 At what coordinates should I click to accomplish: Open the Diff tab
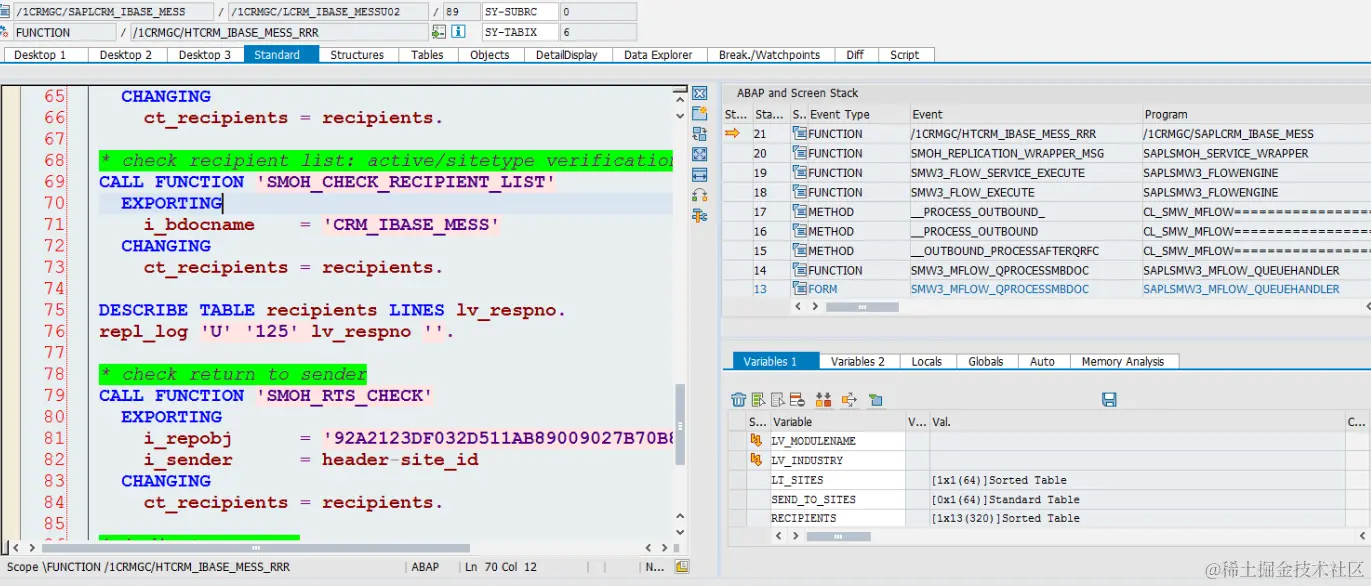click(x=855, y=55)
